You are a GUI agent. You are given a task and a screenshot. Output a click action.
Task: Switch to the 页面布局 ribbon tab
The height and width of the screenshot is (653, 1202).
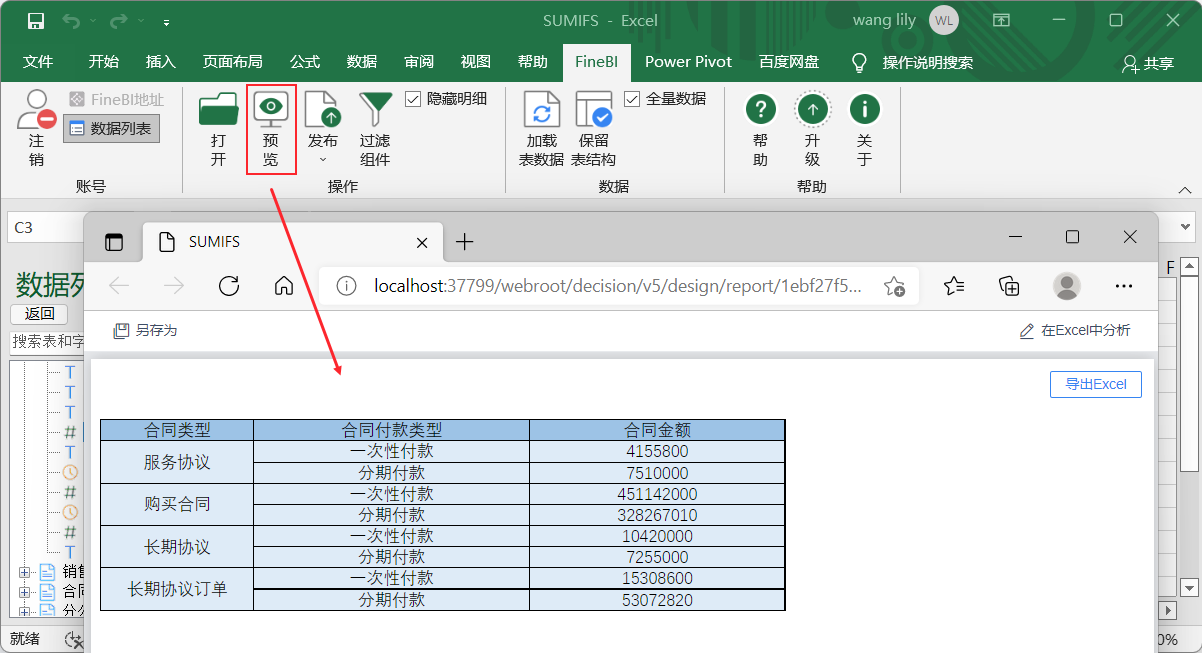coord(233,62)
